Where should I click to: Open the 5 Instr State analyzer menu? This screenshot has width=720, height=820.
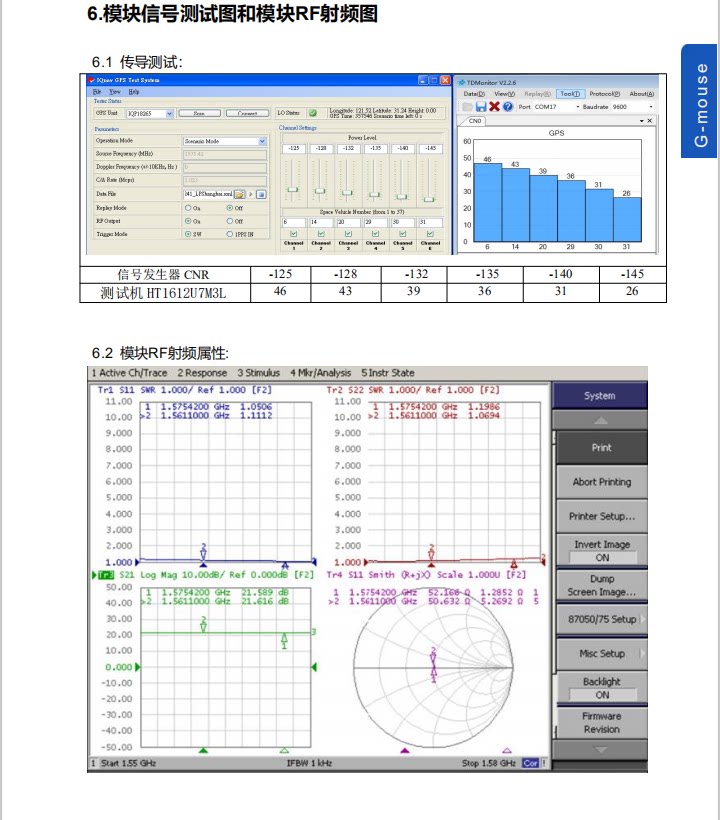[387, 373]
